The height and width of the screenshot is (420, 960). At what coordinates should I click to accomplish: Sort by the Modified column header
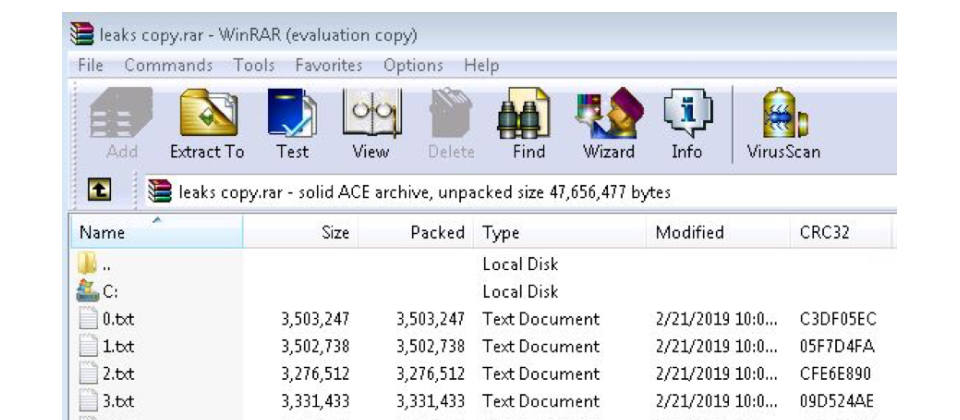(x=718, y=232)
